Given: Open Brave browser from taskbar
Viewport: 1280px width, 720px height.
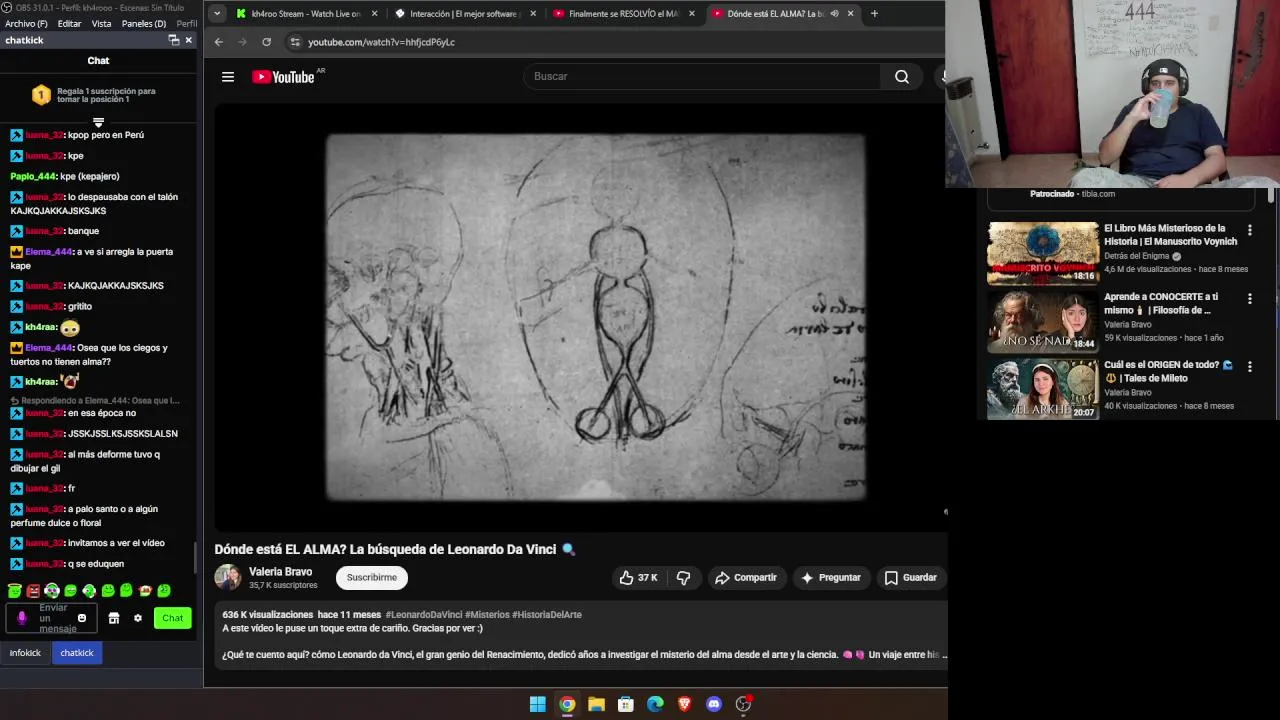Looking at the screenshot, I should (684, 704).
